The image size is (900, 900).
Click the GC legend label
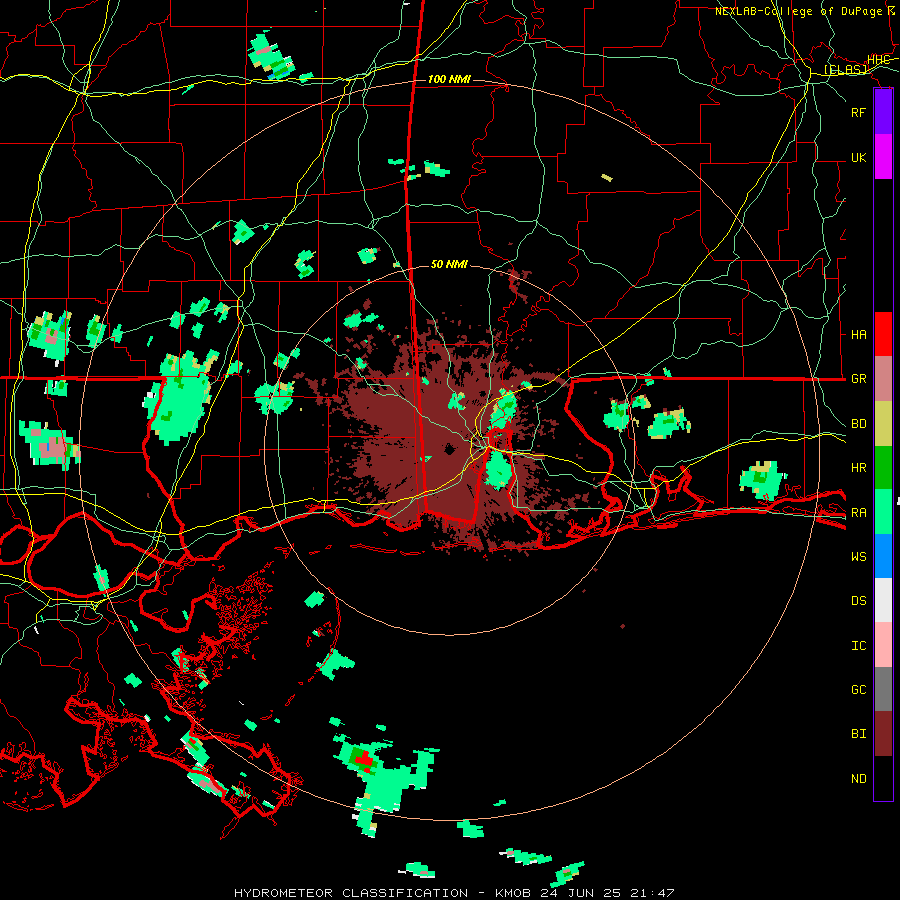click(x=858, y=690)
